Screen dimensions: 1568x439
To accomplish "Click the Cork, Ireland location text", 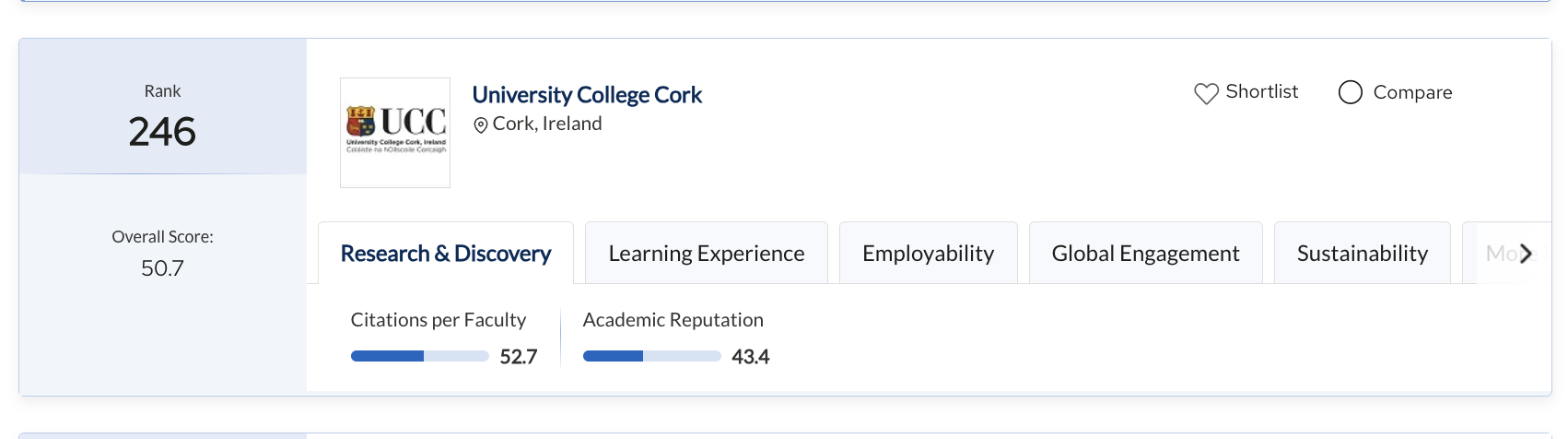I will click(x=547, y=124).
